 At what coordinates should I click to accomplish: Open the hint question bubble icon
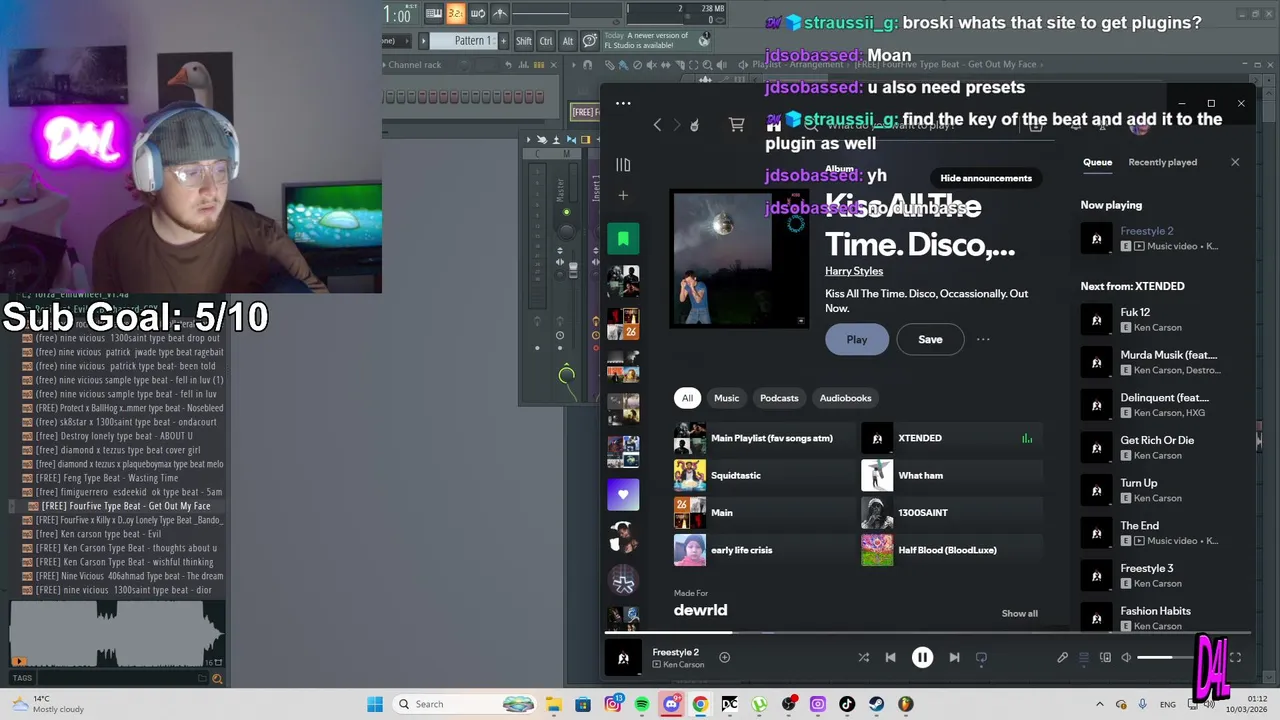(x=590, y=41)
